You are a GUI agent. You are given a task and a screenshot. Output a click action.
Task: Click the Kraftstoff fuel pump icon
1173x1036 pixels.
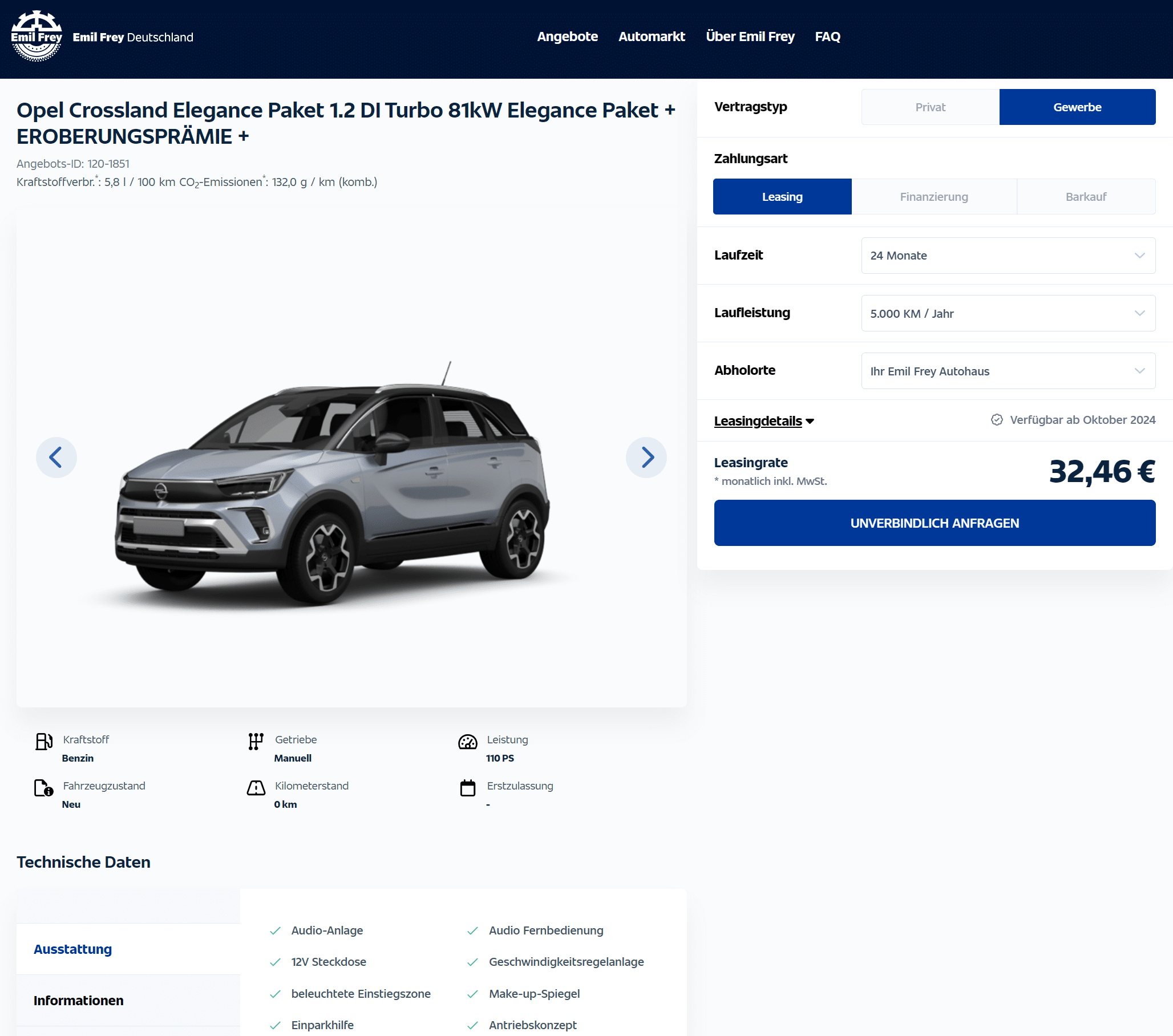click(x=43, y=741)
